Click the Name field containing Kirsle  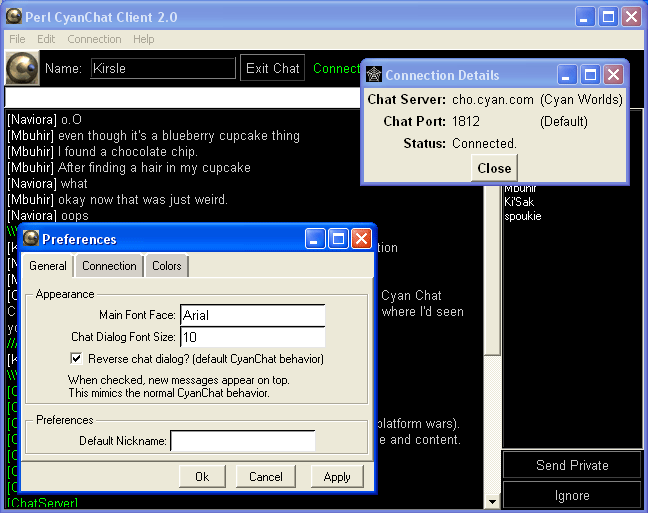[x=163, y=68]
